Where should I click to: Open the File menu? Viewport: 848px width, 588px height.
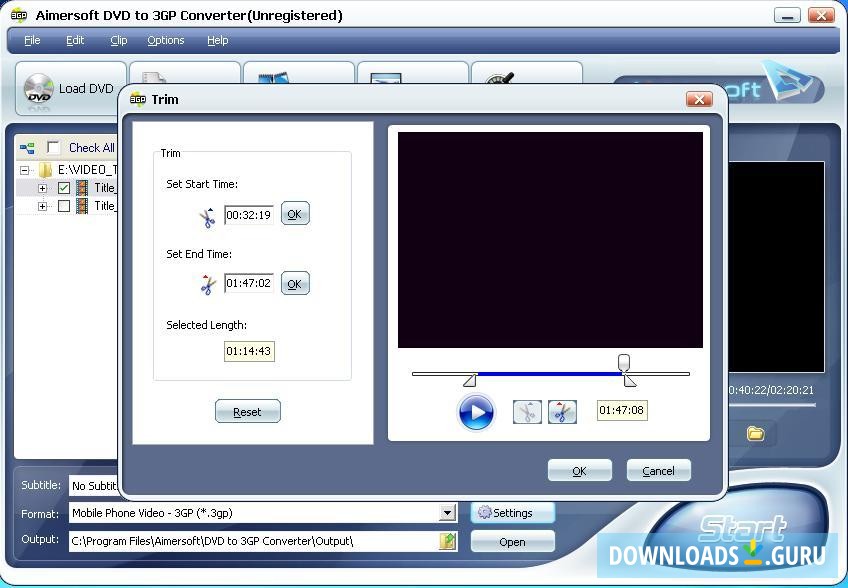(32, 41)
